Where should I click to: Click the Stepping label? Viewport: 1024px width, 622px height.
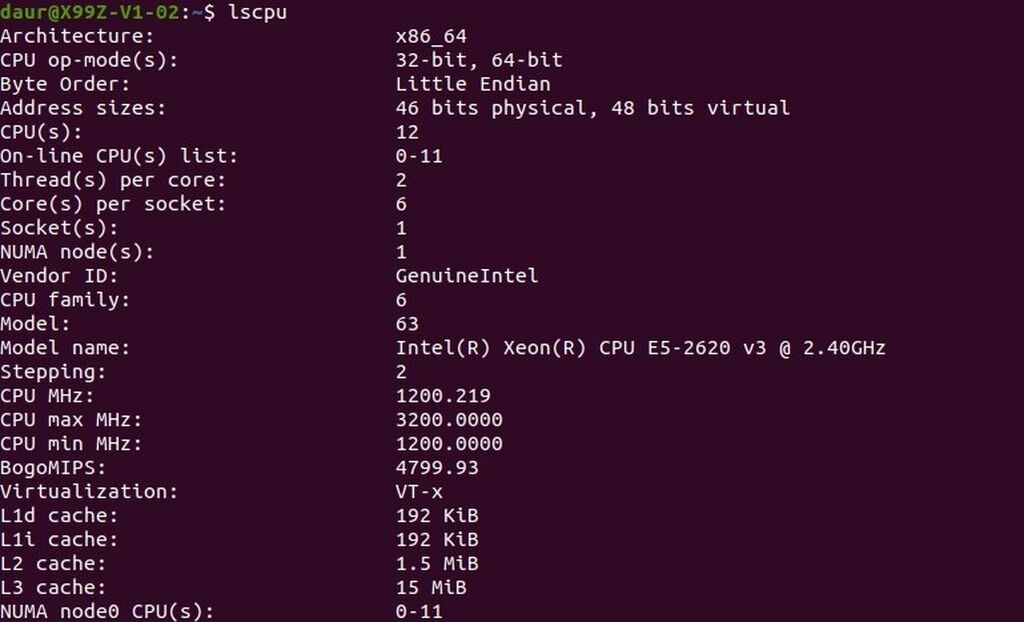tap(53, 372)
